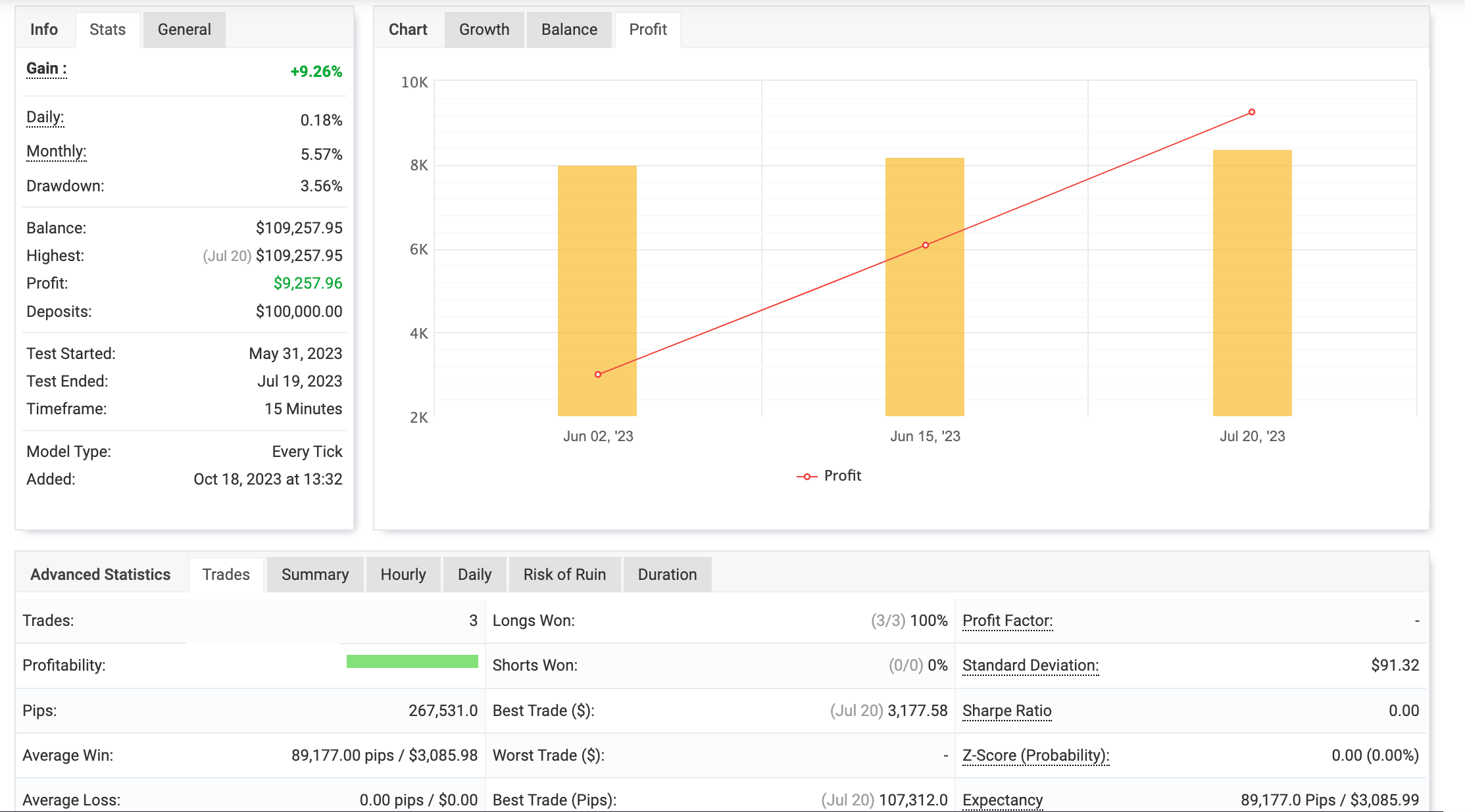
Task: Switch to the Stats tab
Action: (107, 30)
